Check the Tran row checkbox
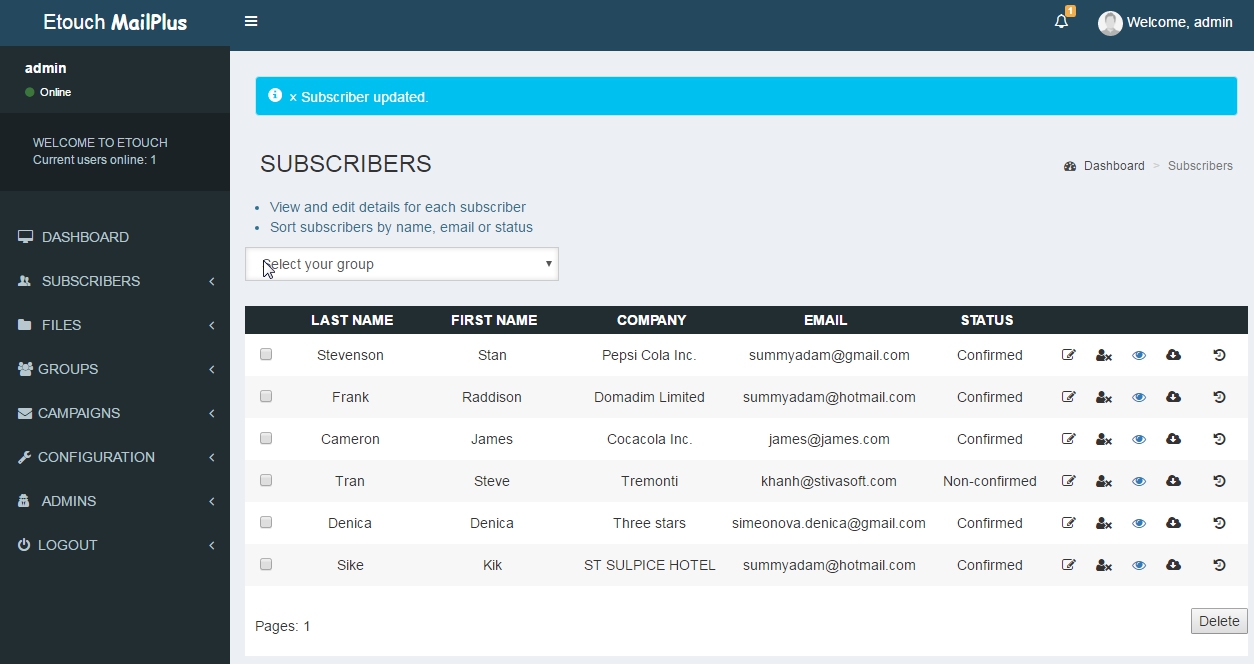The image size is (1254, 664). (x=266, y=480)
